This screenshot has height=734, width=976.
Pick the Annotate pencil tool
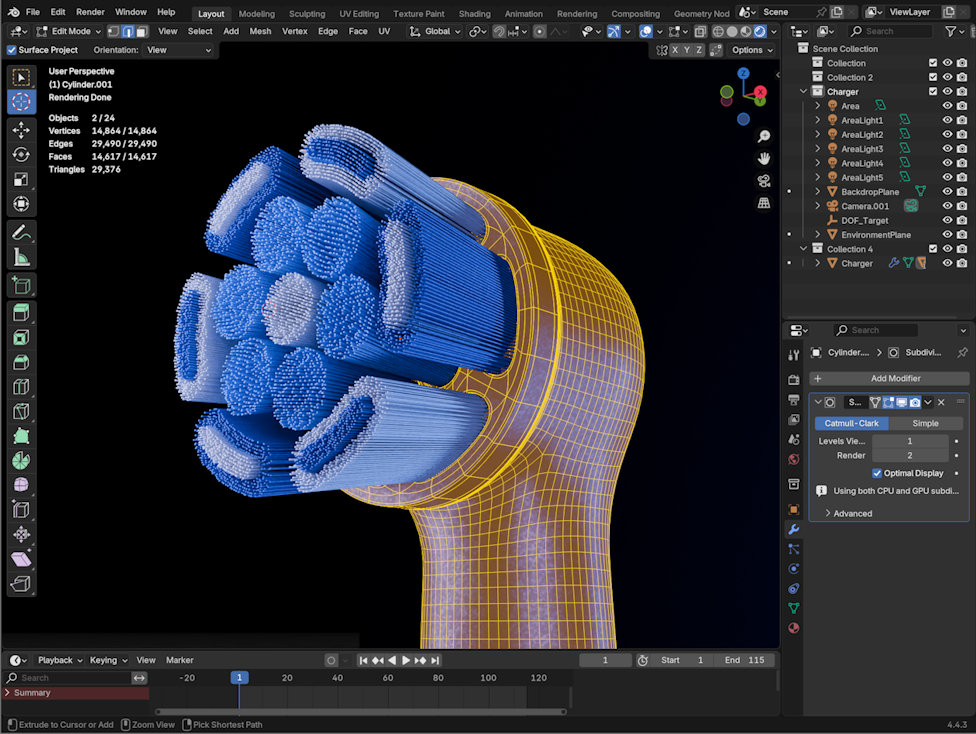[x=21, y=232]
